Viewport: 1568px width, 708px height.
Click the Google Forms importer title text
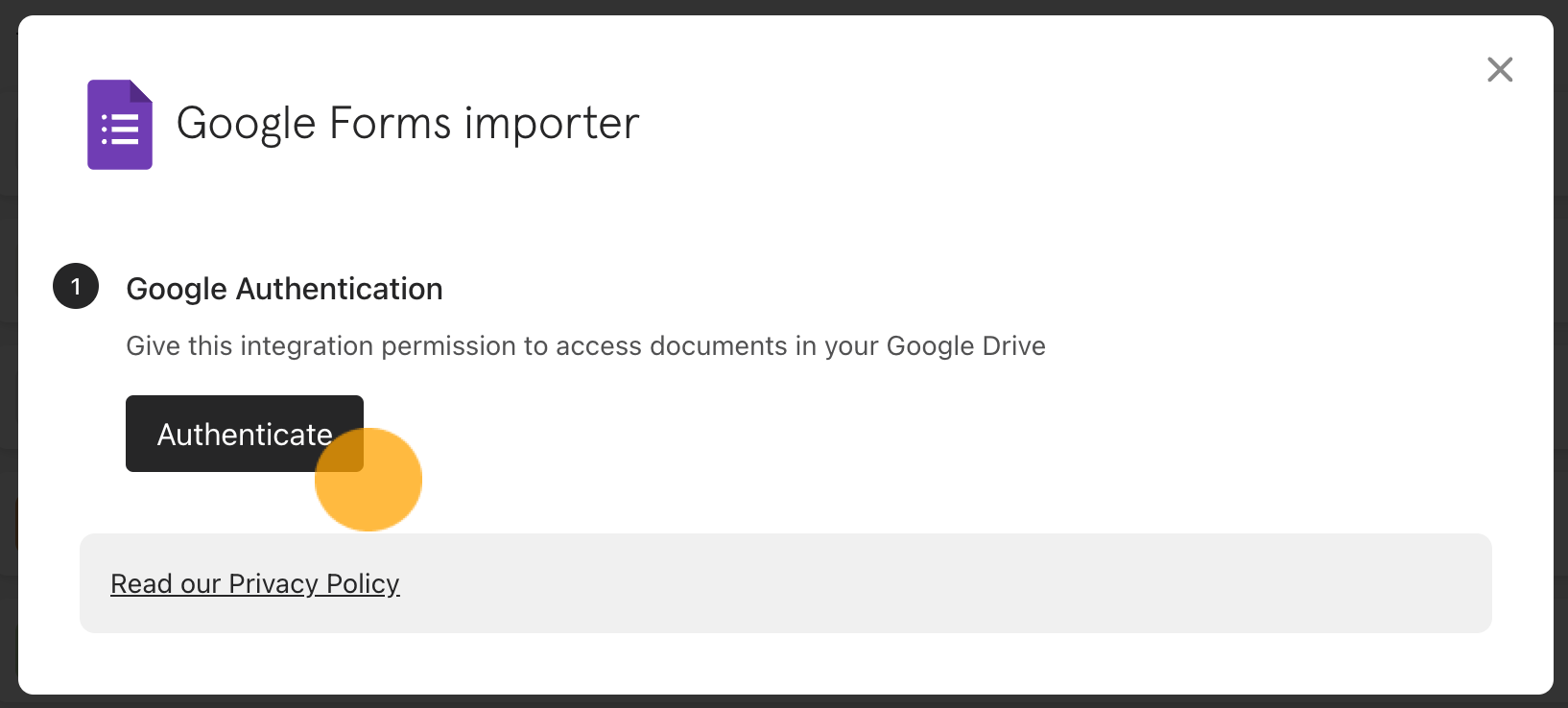(408, 124)
